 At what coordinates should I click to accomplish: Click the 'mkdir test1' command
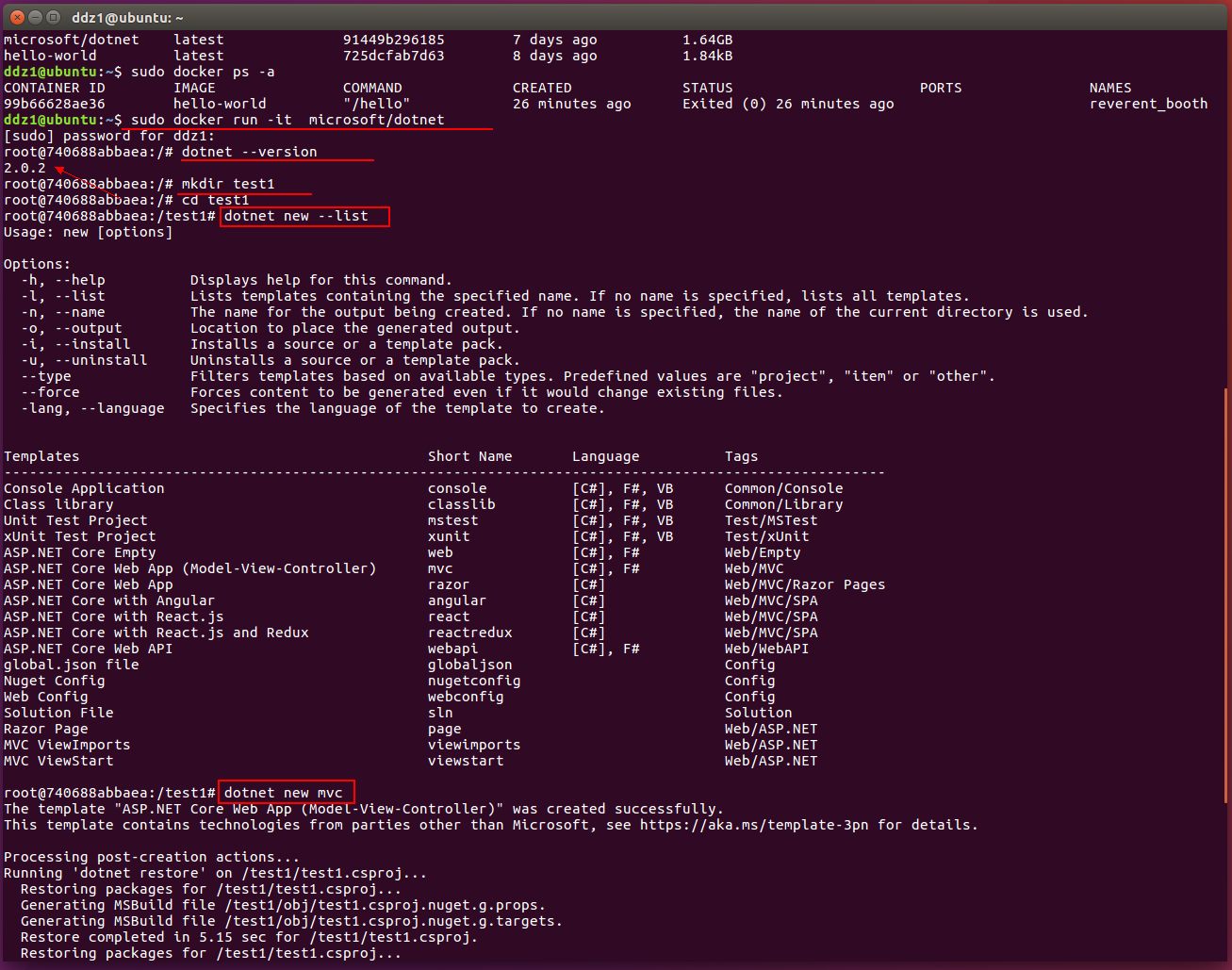(228, 184)
